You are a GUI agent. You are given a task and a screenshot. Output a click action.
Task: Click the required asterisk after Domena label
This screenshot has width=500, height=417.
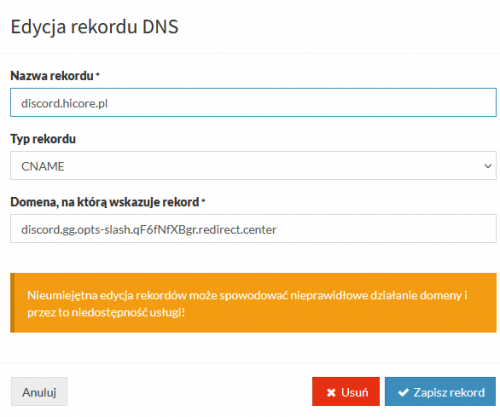203,200
